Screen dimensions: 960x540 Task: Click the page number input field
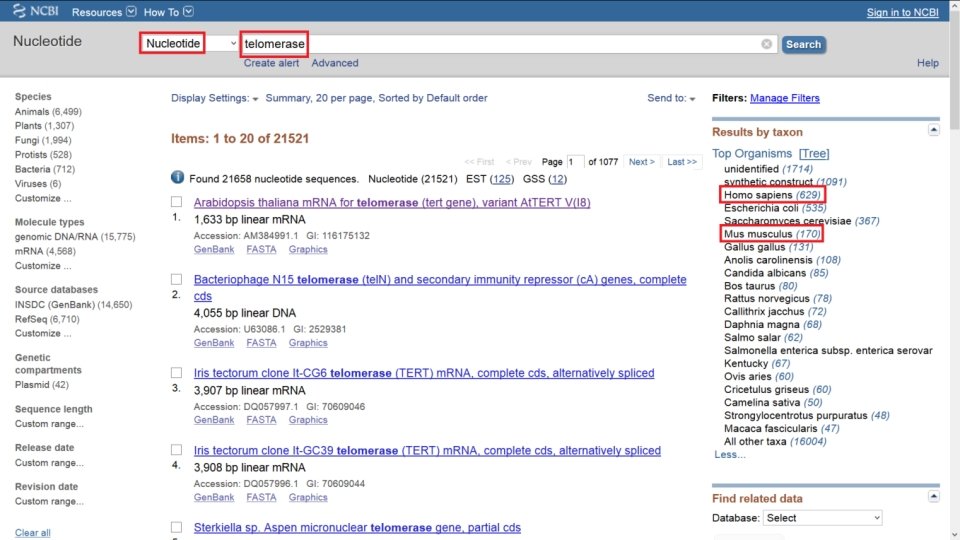tap(575, 162)
